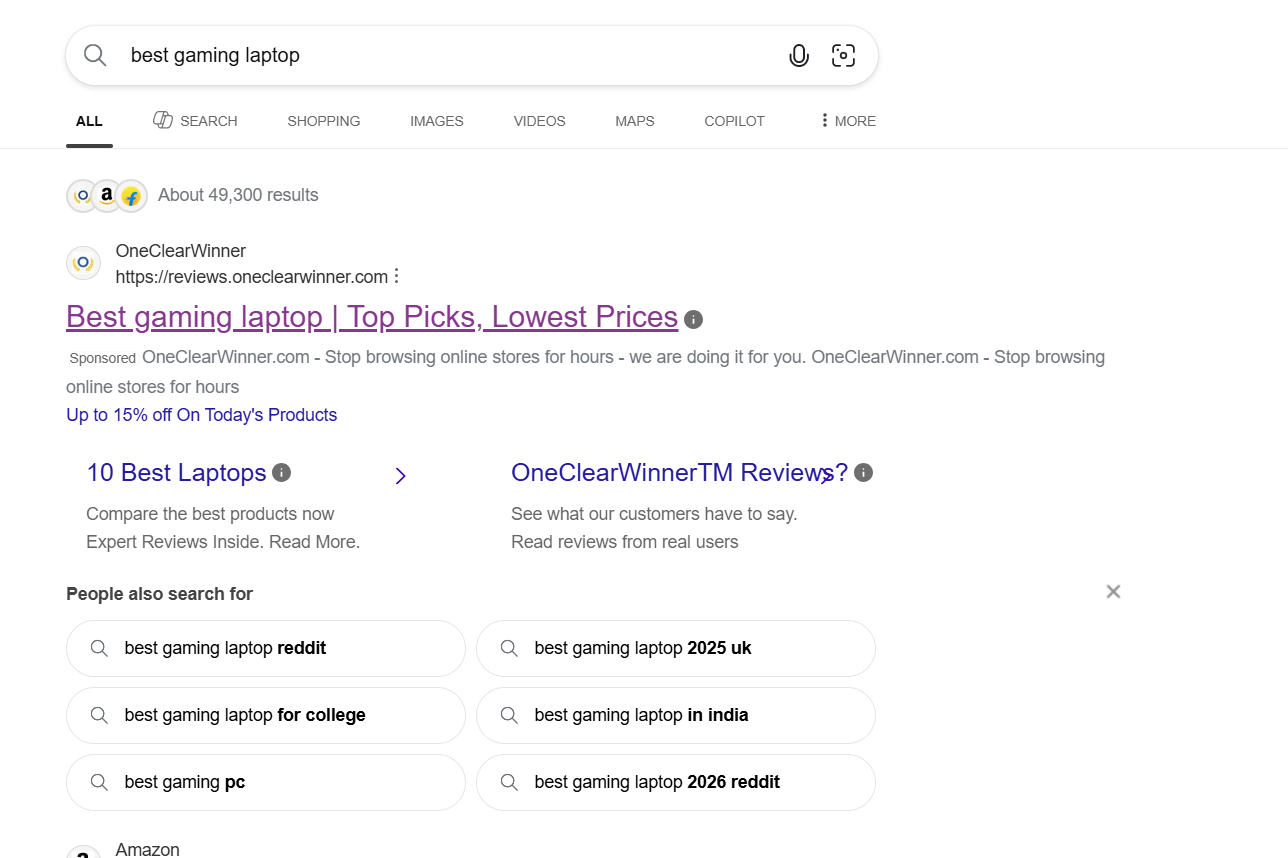The height and width of the screenshot is (858, 1288).
Task: Open the VIDEOS tab
Action: pyautogui.click(x=540, y=121)
